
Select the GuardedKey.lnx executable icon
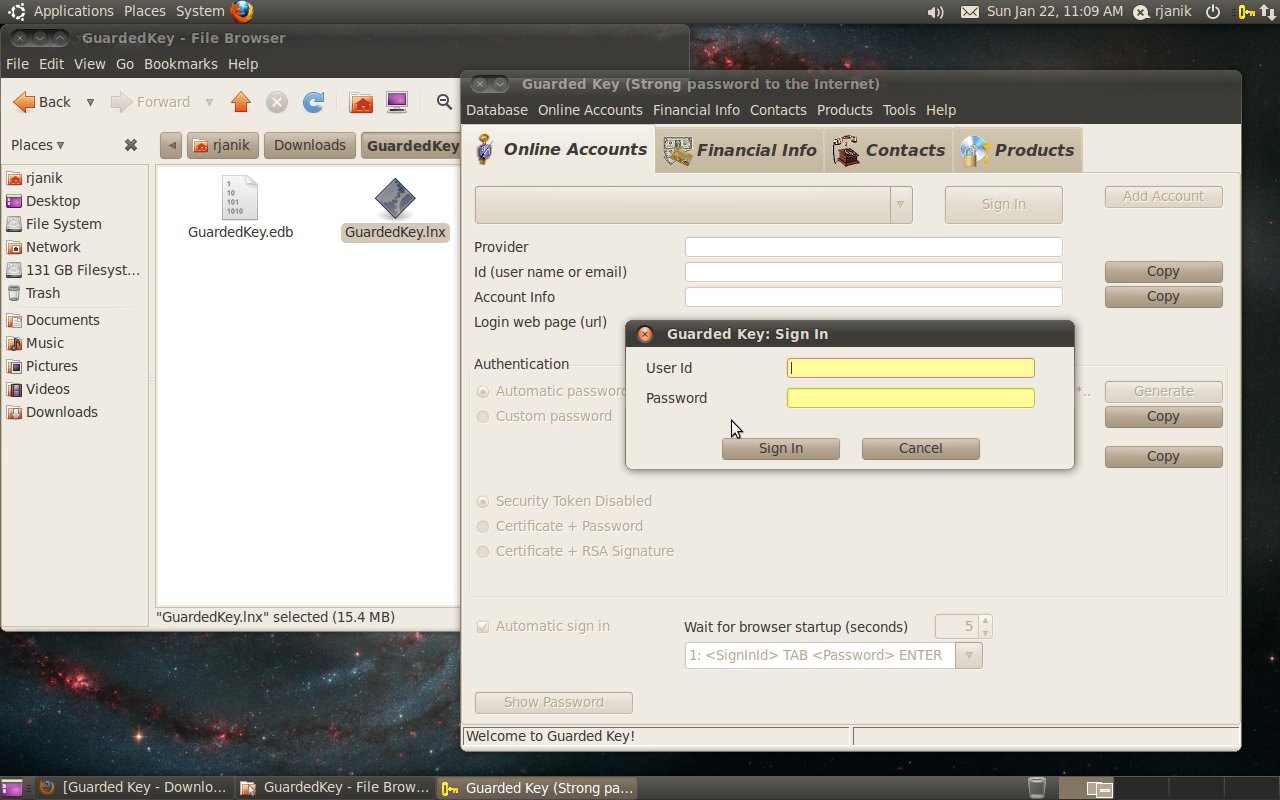click(x=395, y=199)
